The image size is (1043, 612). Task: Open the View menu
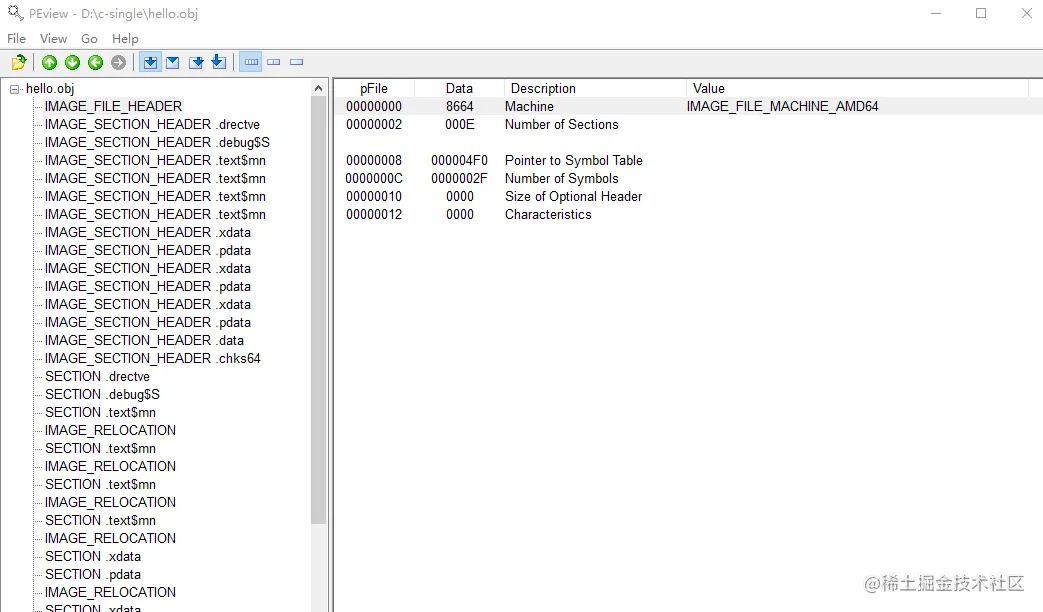click(53, 39)
